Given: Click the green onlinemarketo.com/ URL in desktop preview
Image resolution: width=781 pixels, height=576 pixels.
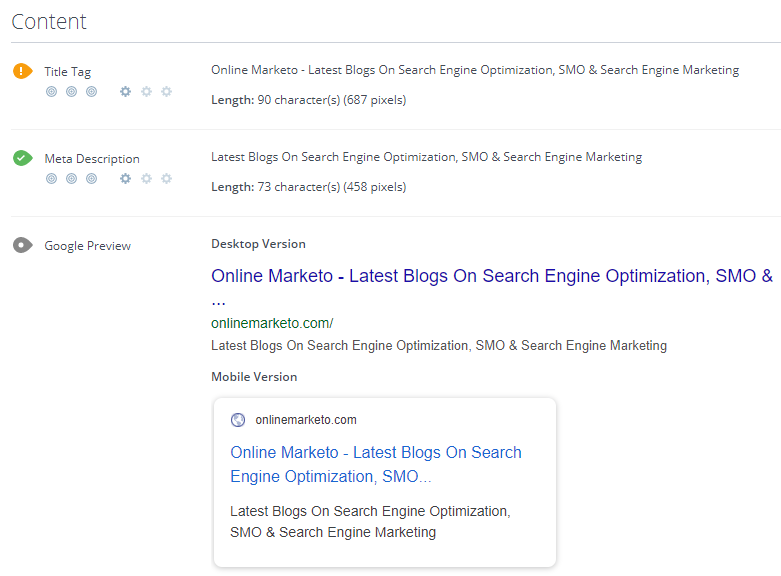Looking at the screenshot, I should click(272, 323).
